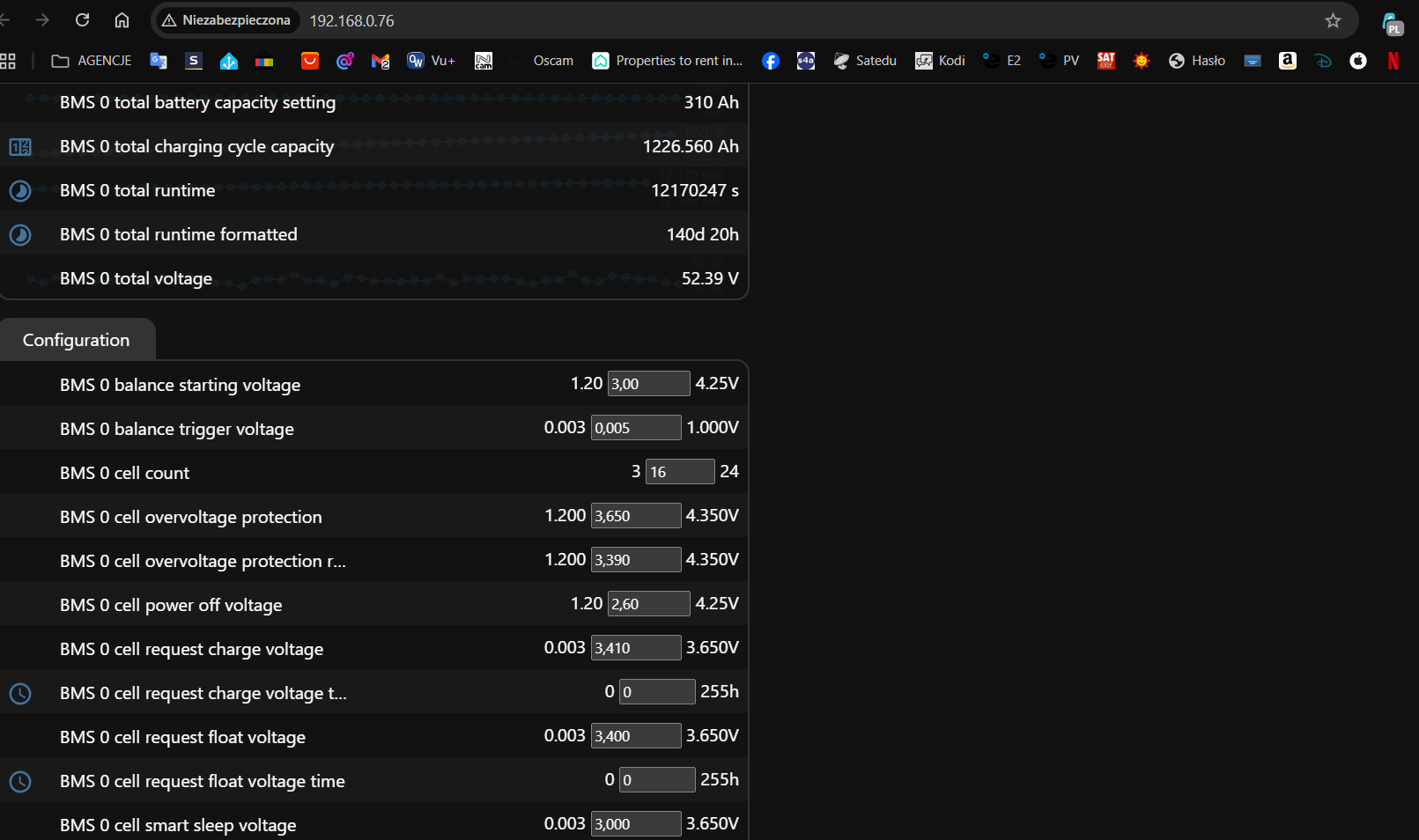
Task: Go to the browser home page
Action: (122, 19)
